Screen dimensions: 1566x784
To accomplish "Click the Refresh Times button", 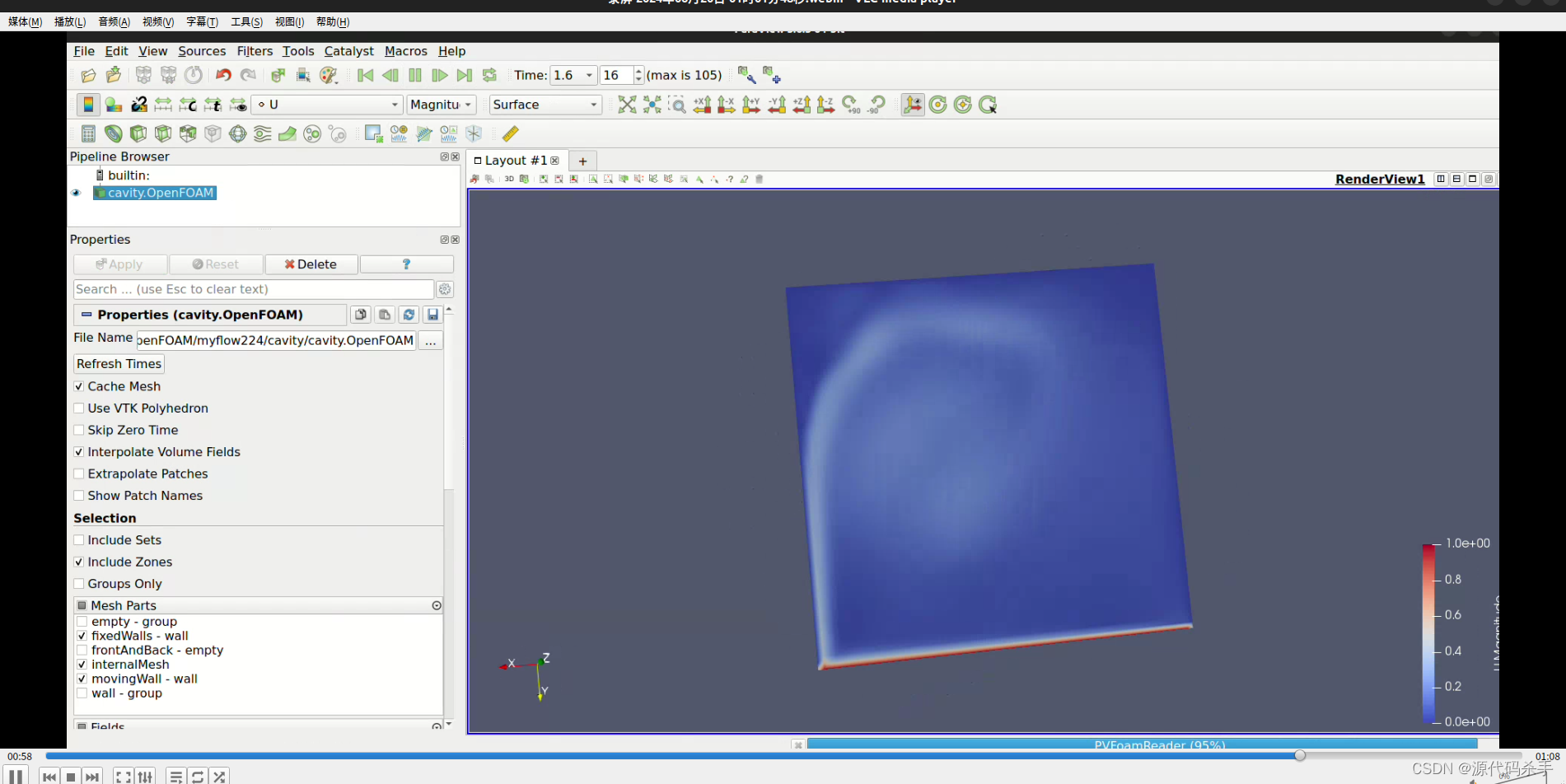I will click(x=119, y=364).
